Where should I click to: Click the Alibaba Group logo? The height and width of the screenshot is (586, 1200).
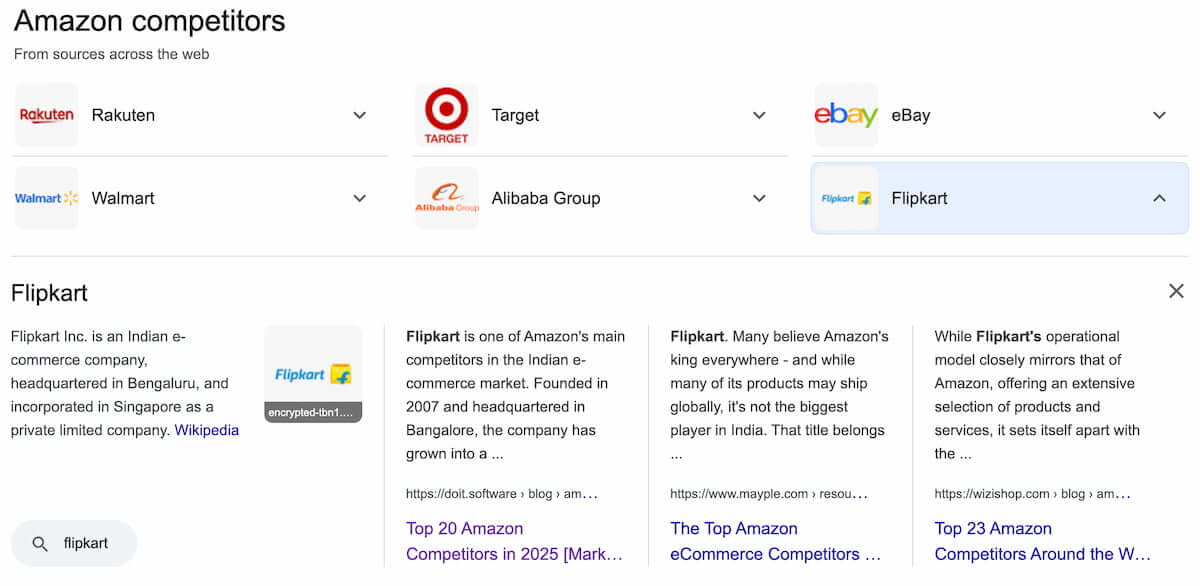pos(446,198)
